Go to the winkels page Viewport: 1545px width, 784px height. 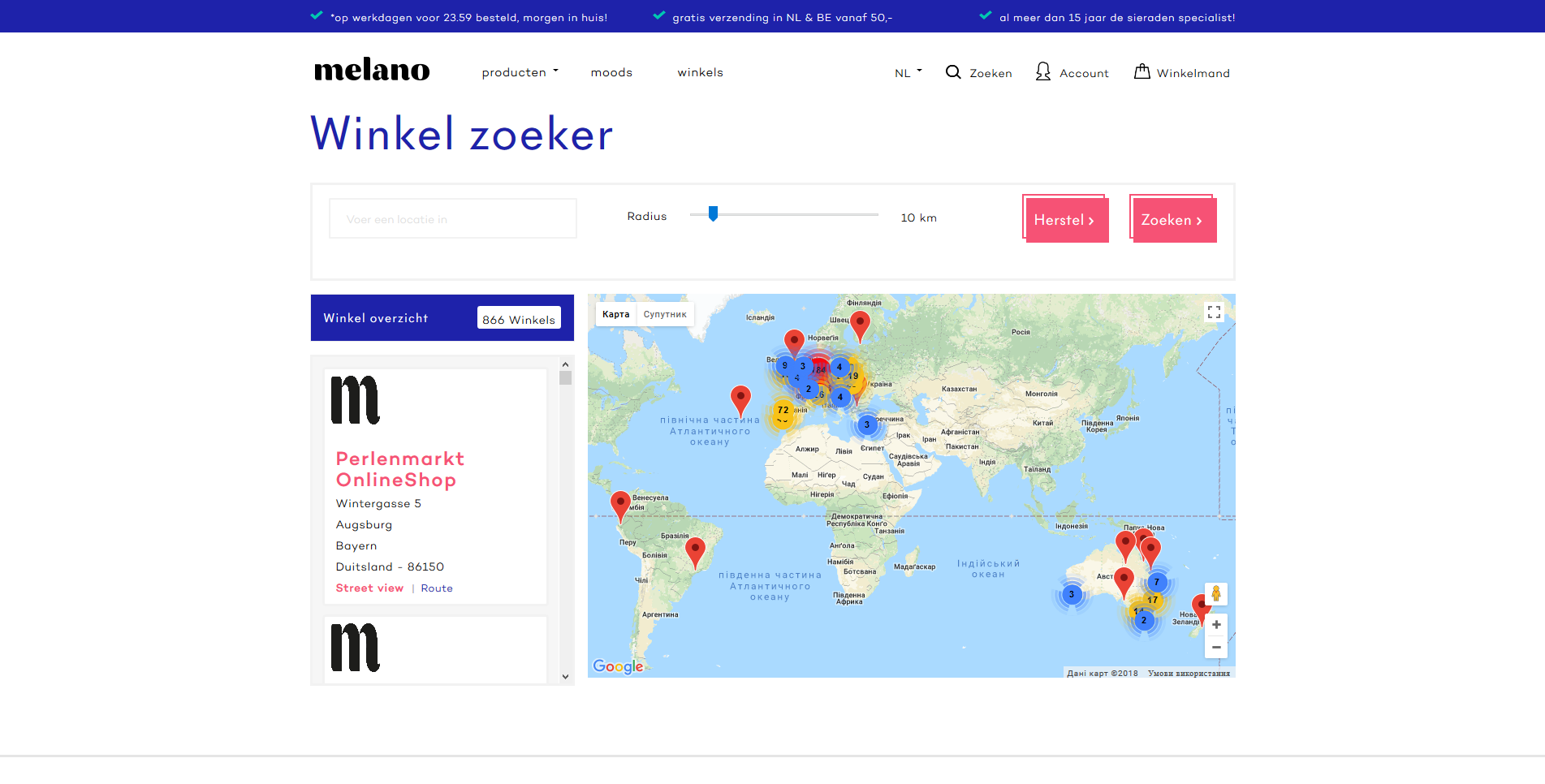700,72
